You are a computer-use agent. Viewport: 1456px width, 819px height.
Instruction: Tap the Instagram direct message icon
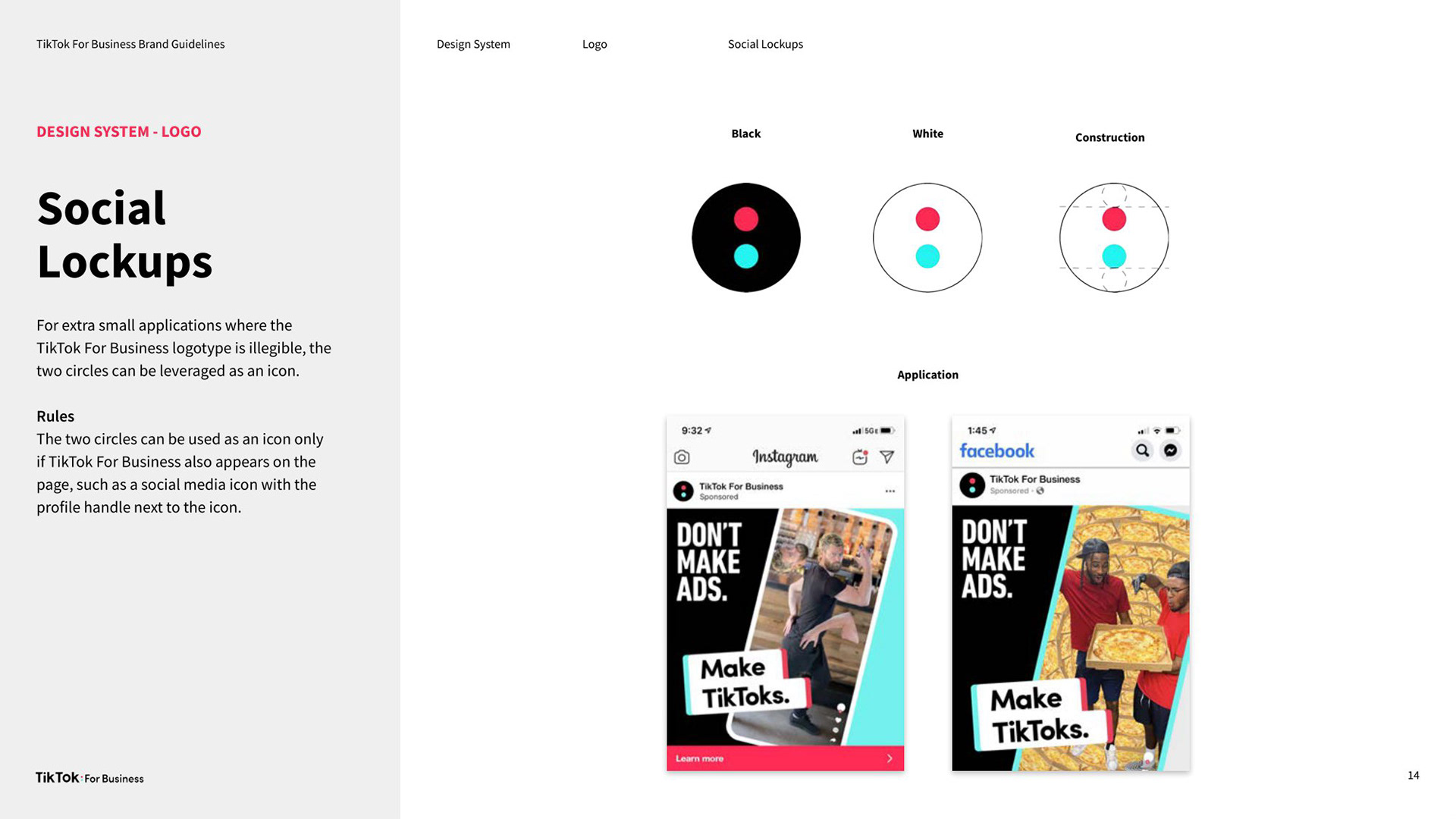(886, 457)
